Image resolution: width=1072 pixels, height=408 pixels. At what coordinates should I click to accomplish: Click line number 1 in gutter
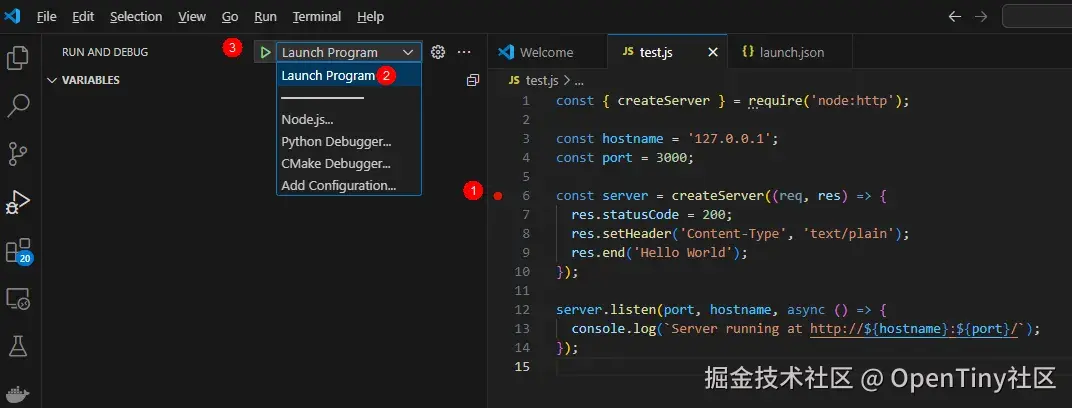click(x=526, y=101)
